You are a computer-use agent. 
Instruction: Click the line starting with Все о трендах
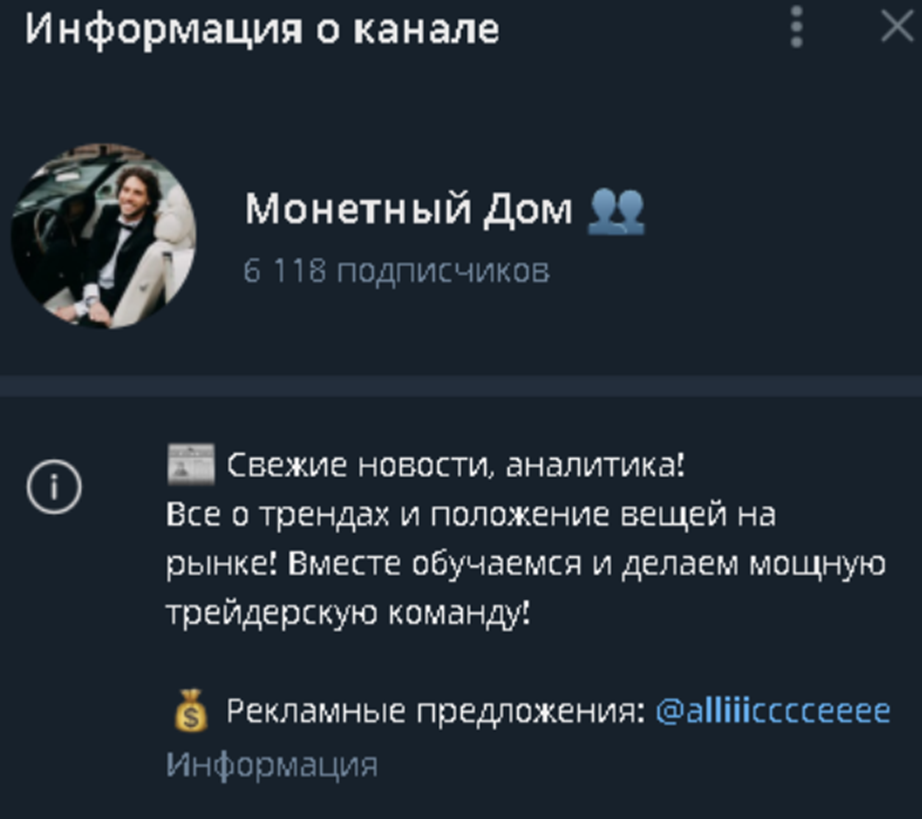point(471,515)
